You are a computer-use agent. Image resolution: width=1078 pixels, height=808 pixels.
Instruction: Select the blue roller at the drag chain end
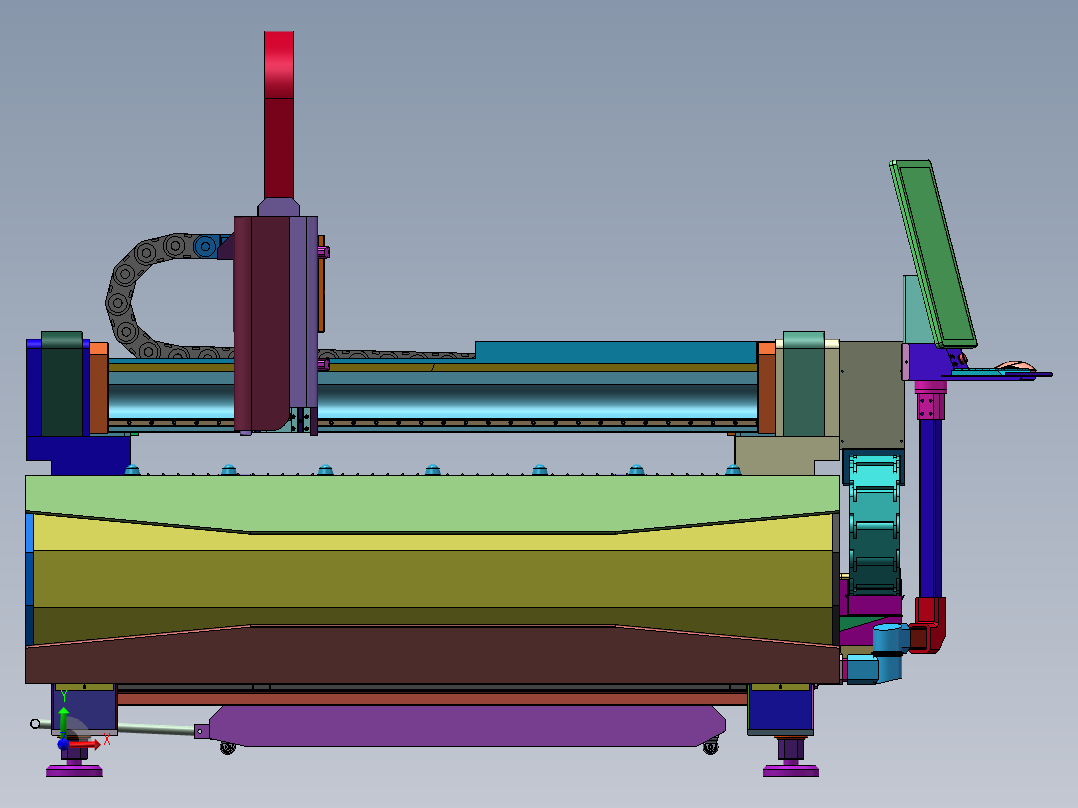click(x=205, y=246)
